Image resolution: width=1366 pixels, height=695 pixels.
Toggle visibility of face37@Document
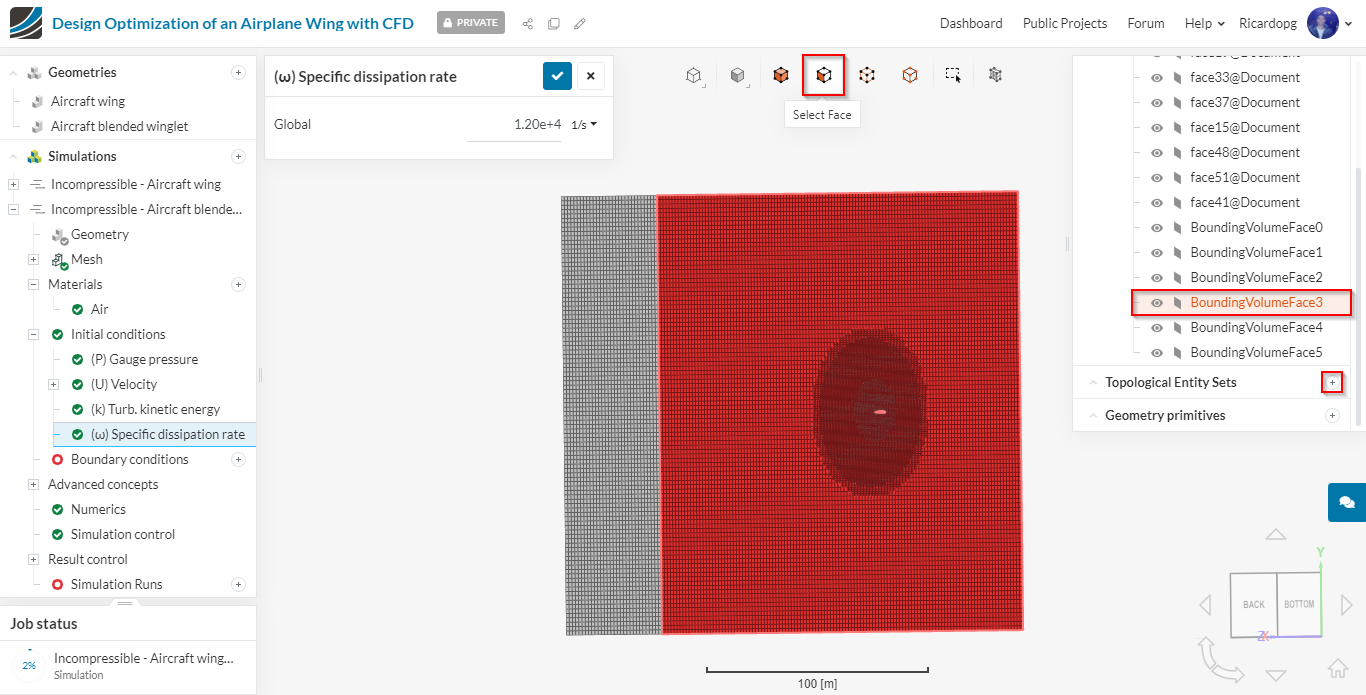click(1157, 102)
